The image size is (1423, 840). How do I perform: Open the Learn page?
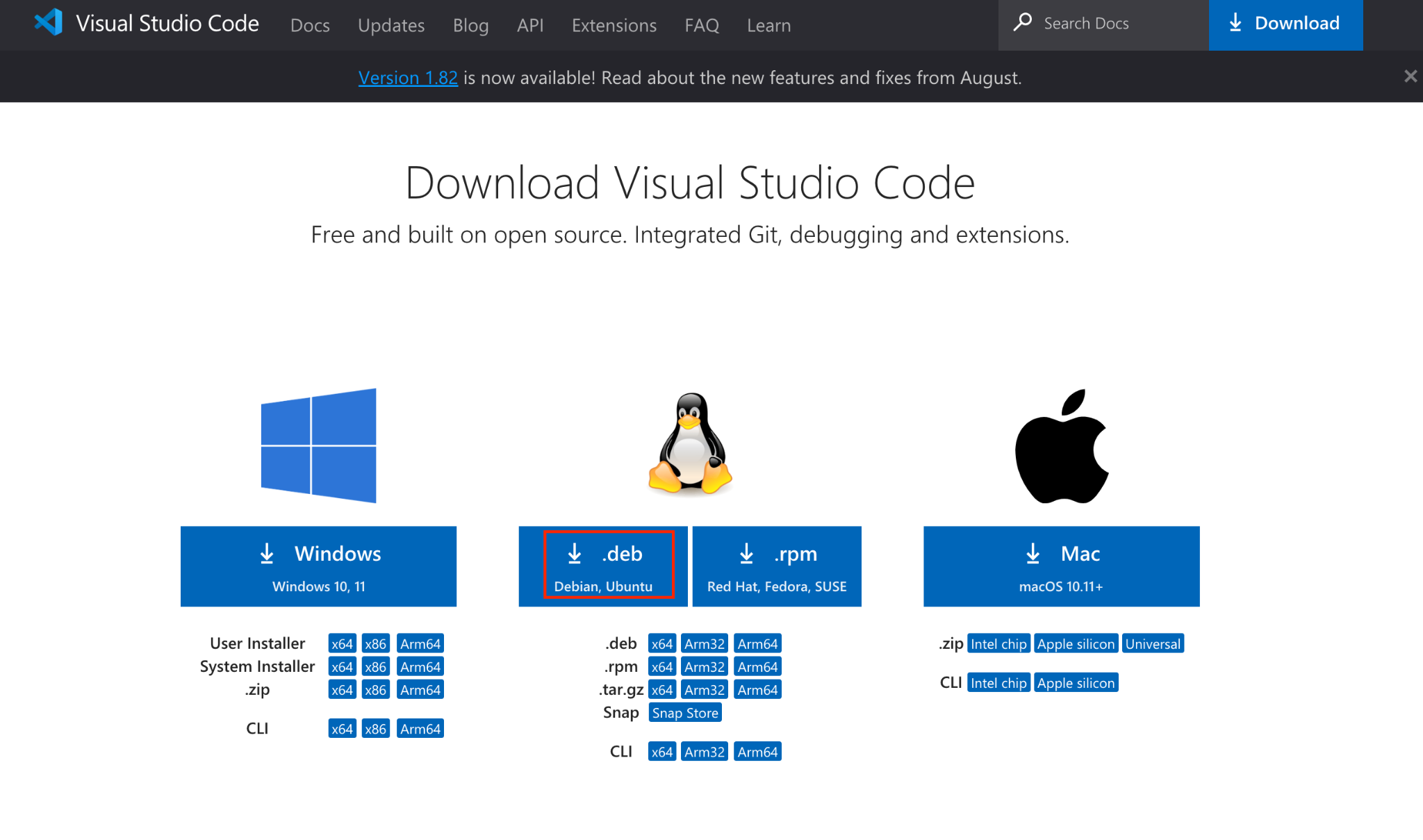pyautogui.click(x=769, y=25)
